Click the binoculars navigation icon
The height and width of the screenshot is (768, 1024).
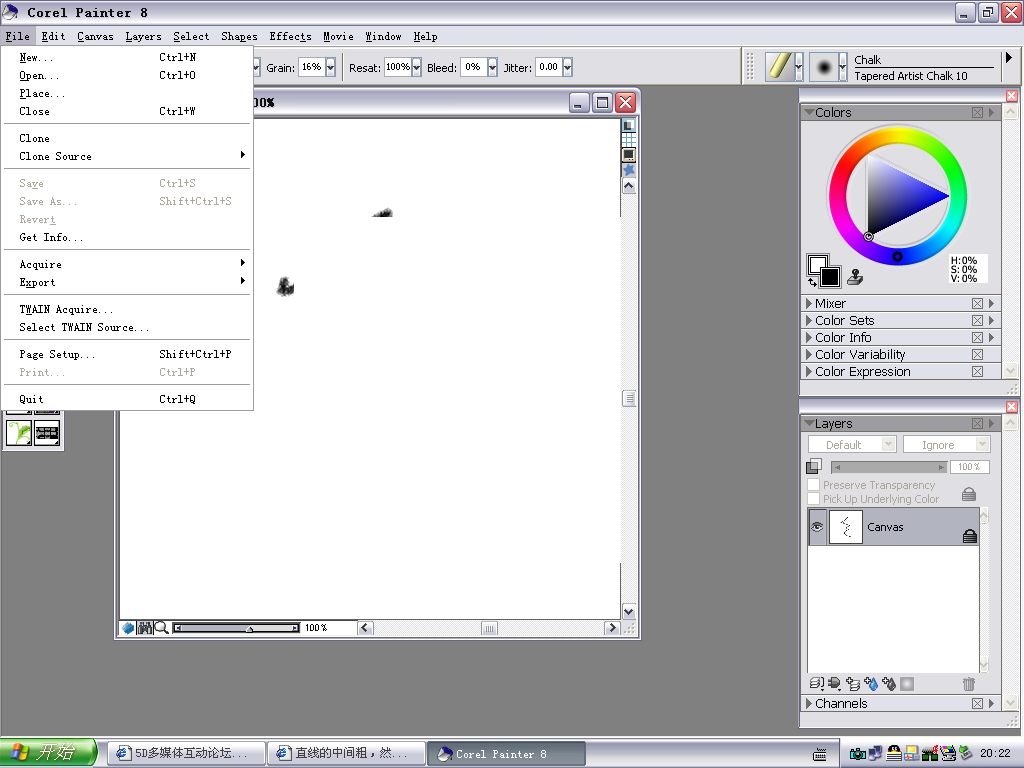pyautogui.click(x=144, y=628)
